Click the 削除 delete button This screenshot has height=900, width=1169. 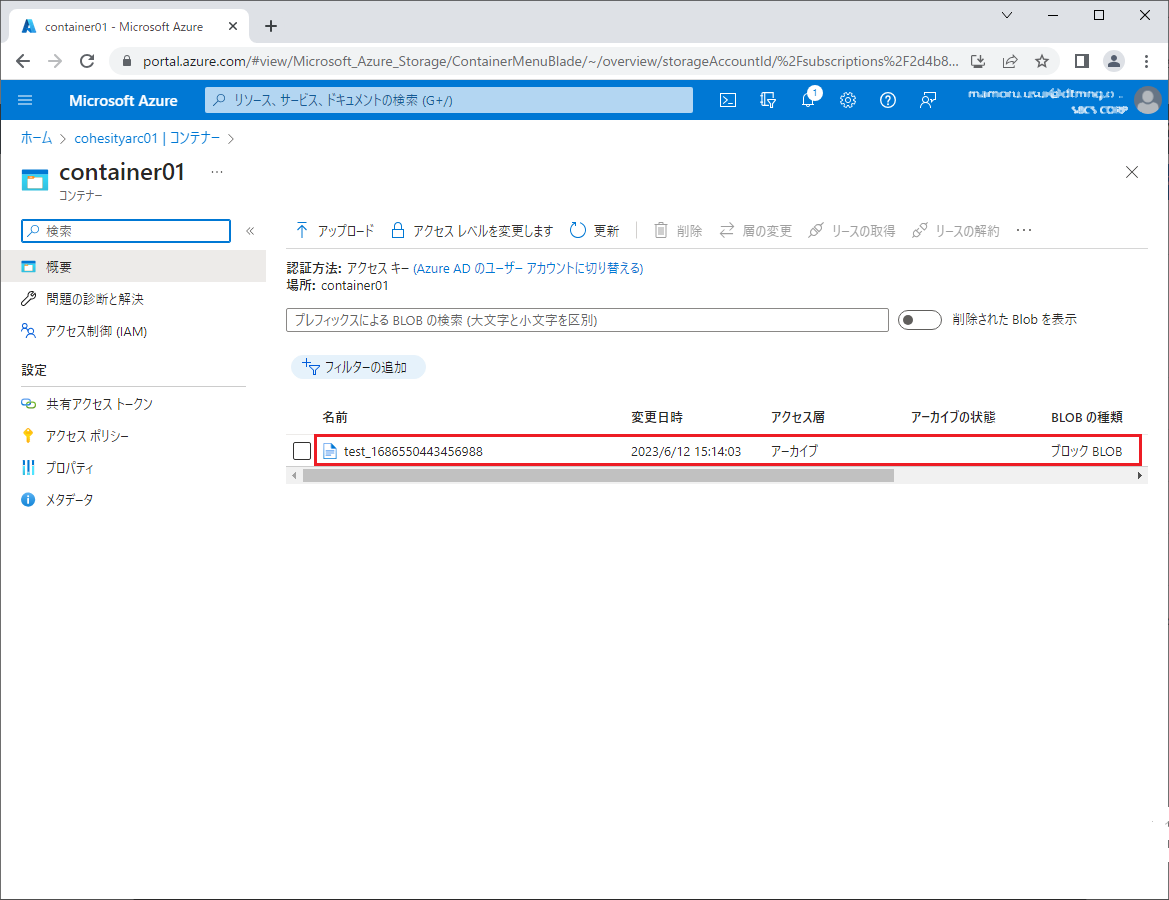[x=678, y=230]
